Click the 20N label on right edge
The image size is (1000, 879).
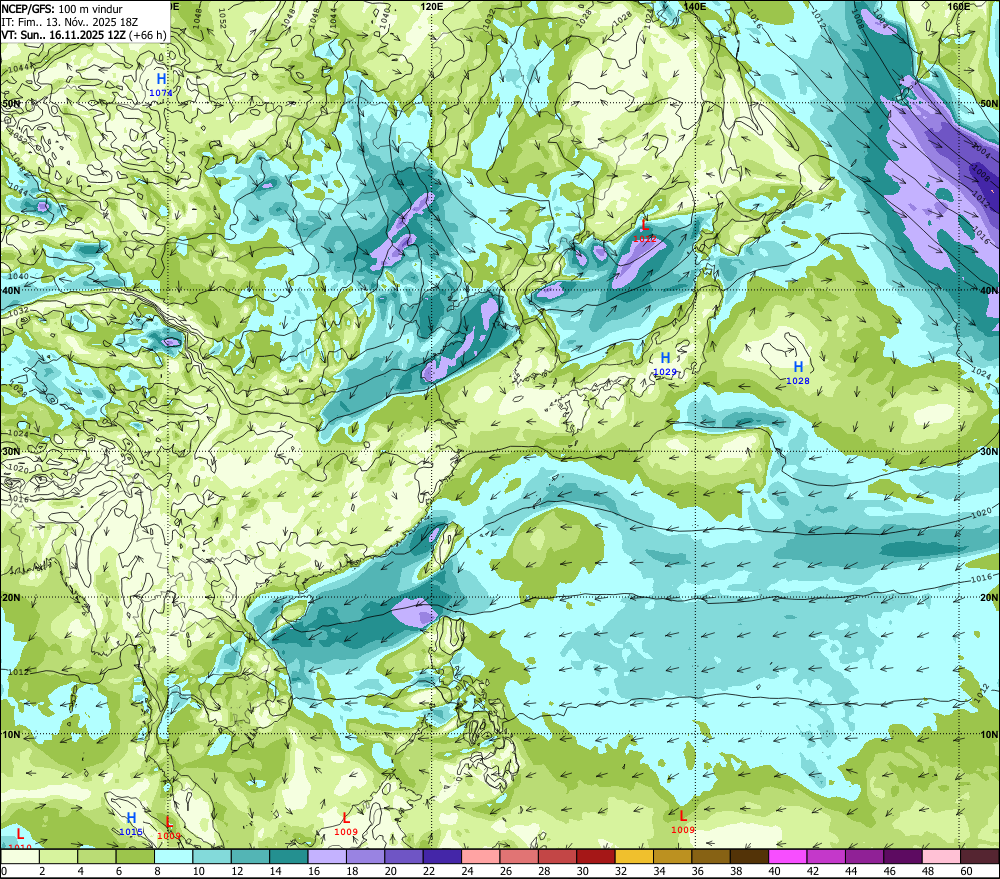click(989, 598)
